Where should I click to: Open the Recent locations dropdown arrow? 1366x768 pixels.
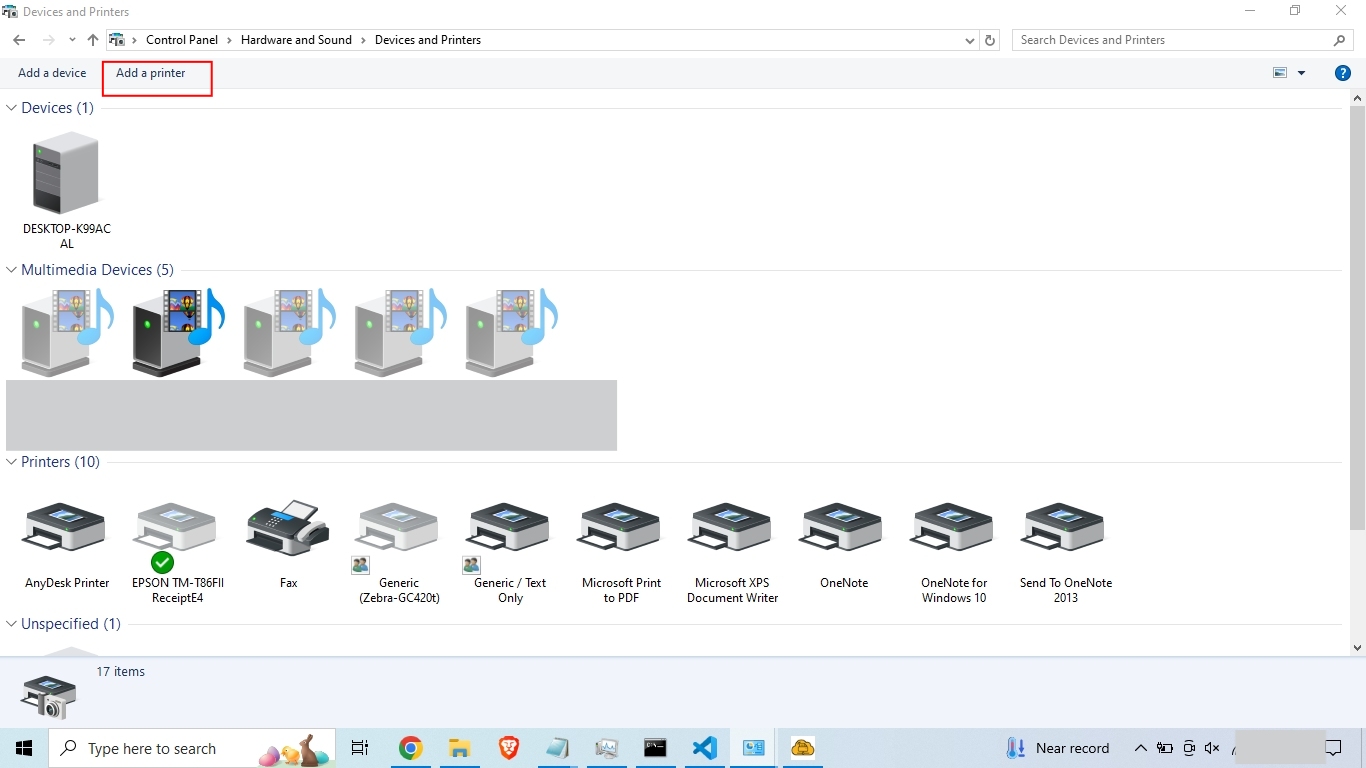72,40
